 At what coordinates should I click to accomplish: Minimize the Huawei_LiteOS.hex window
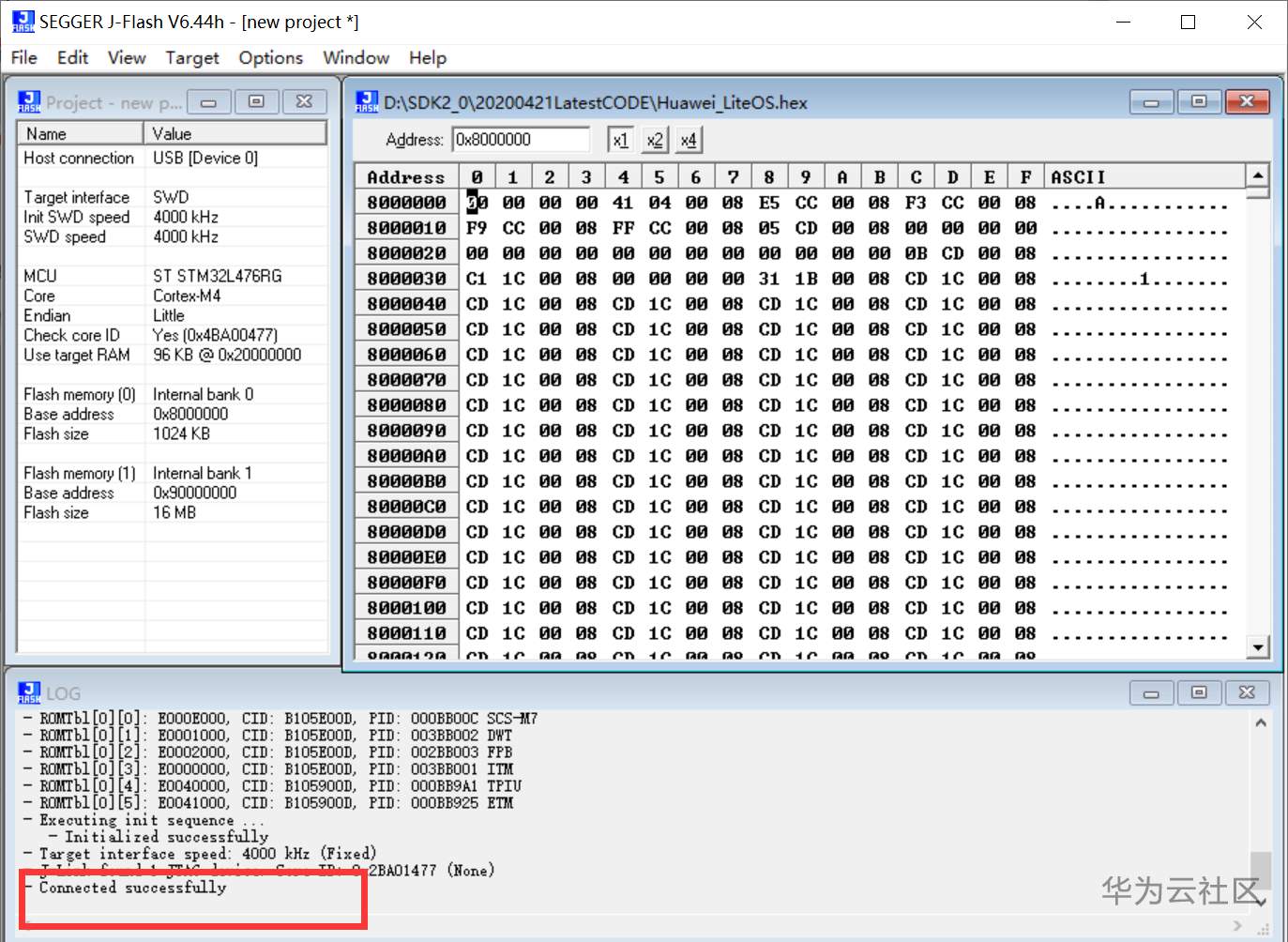pos(1151,101)
